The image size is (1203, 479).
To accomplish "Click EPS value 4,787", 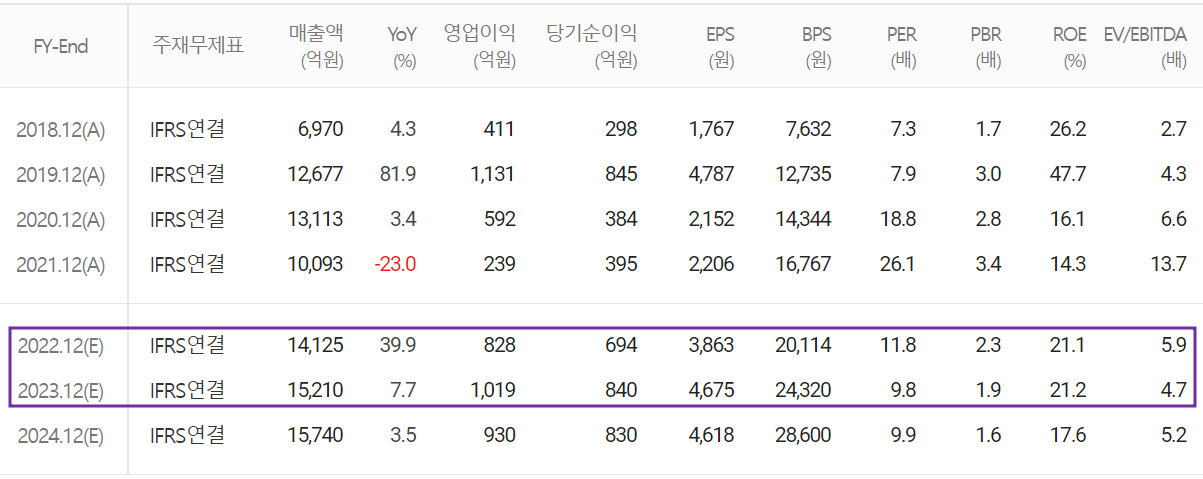I will pyautogui.click(x=712, y=174).
